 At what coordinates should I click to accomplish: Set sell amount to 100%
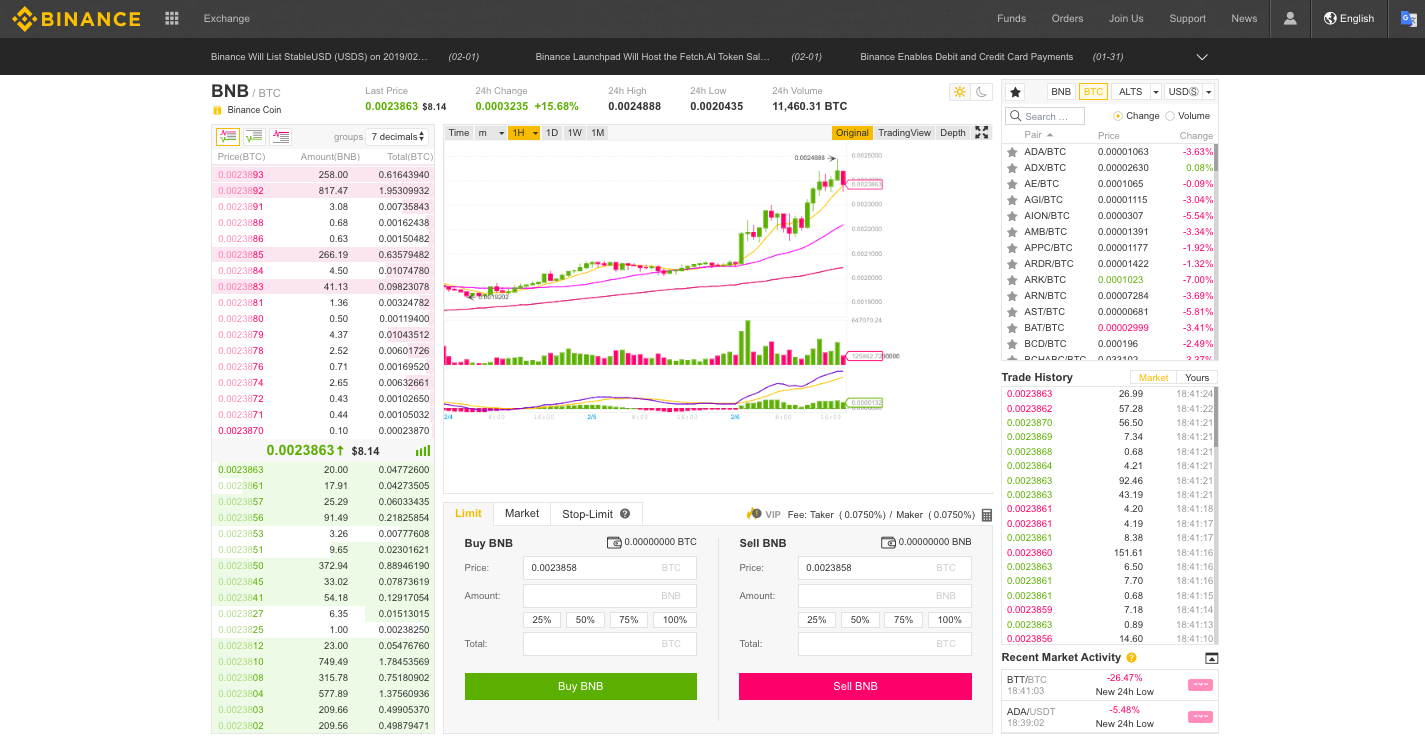[950, 620]
